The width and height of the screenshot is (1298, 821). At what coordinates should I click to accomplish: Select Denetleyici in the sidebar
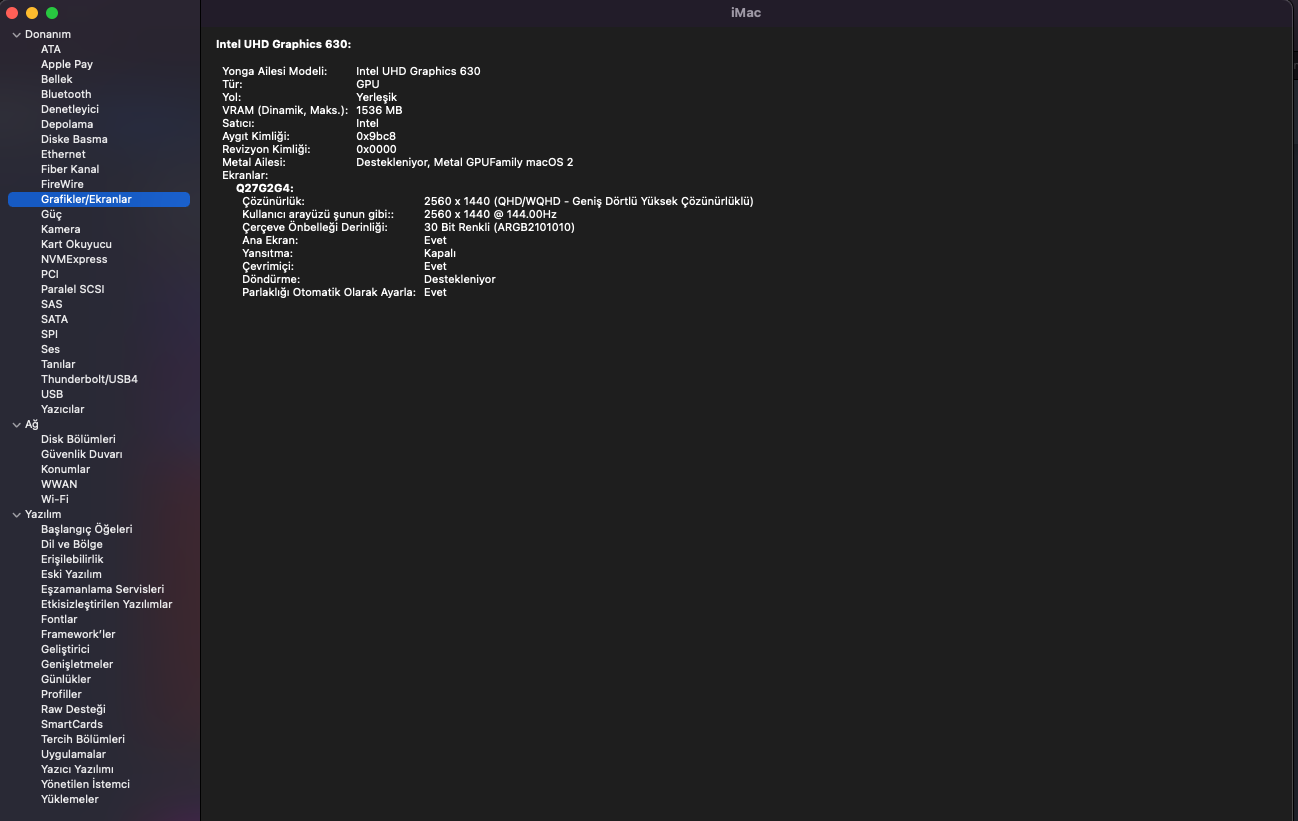pos(70,109)
